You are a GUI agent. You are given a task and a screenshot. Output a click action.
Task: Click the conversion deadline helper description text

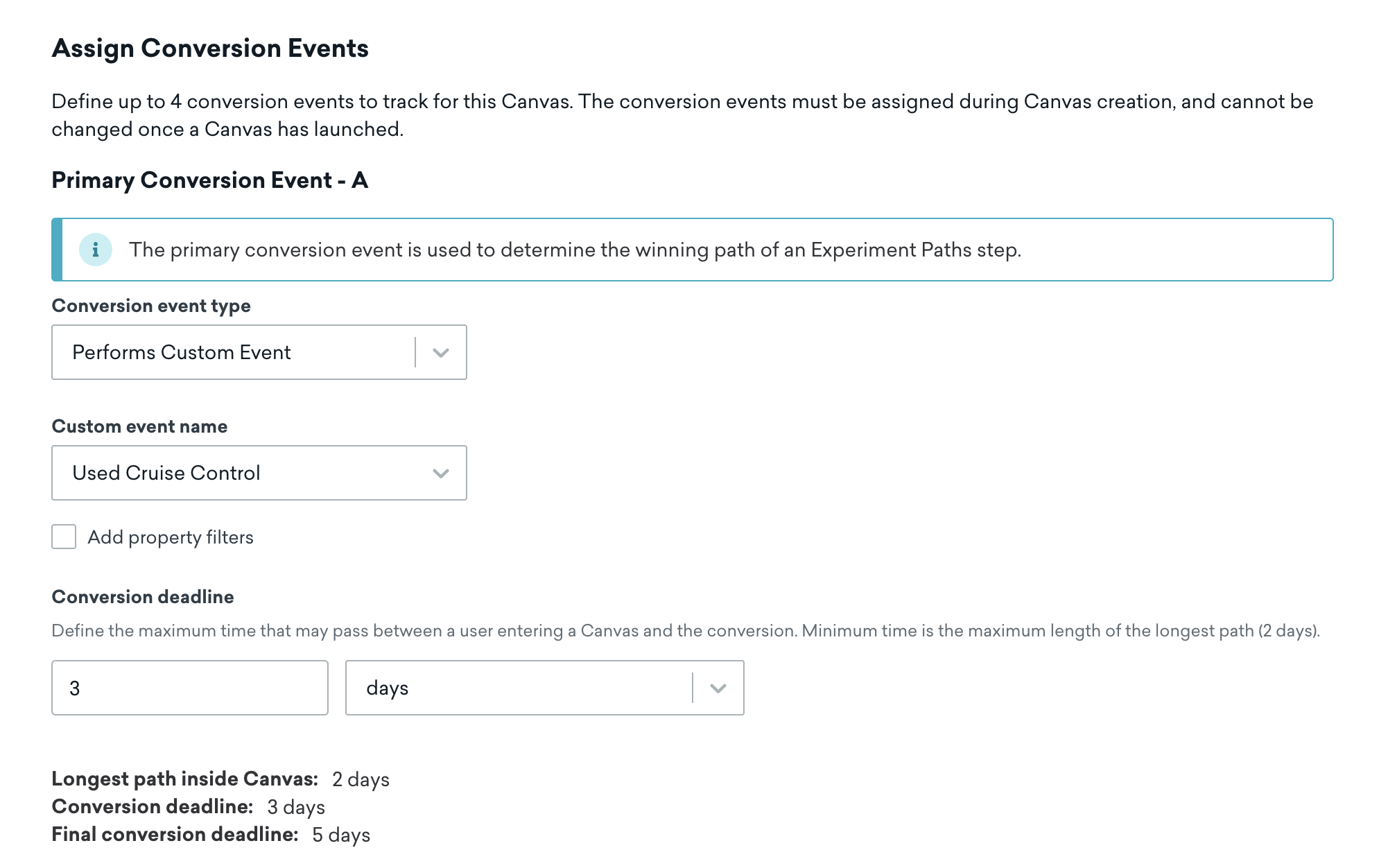686,631
